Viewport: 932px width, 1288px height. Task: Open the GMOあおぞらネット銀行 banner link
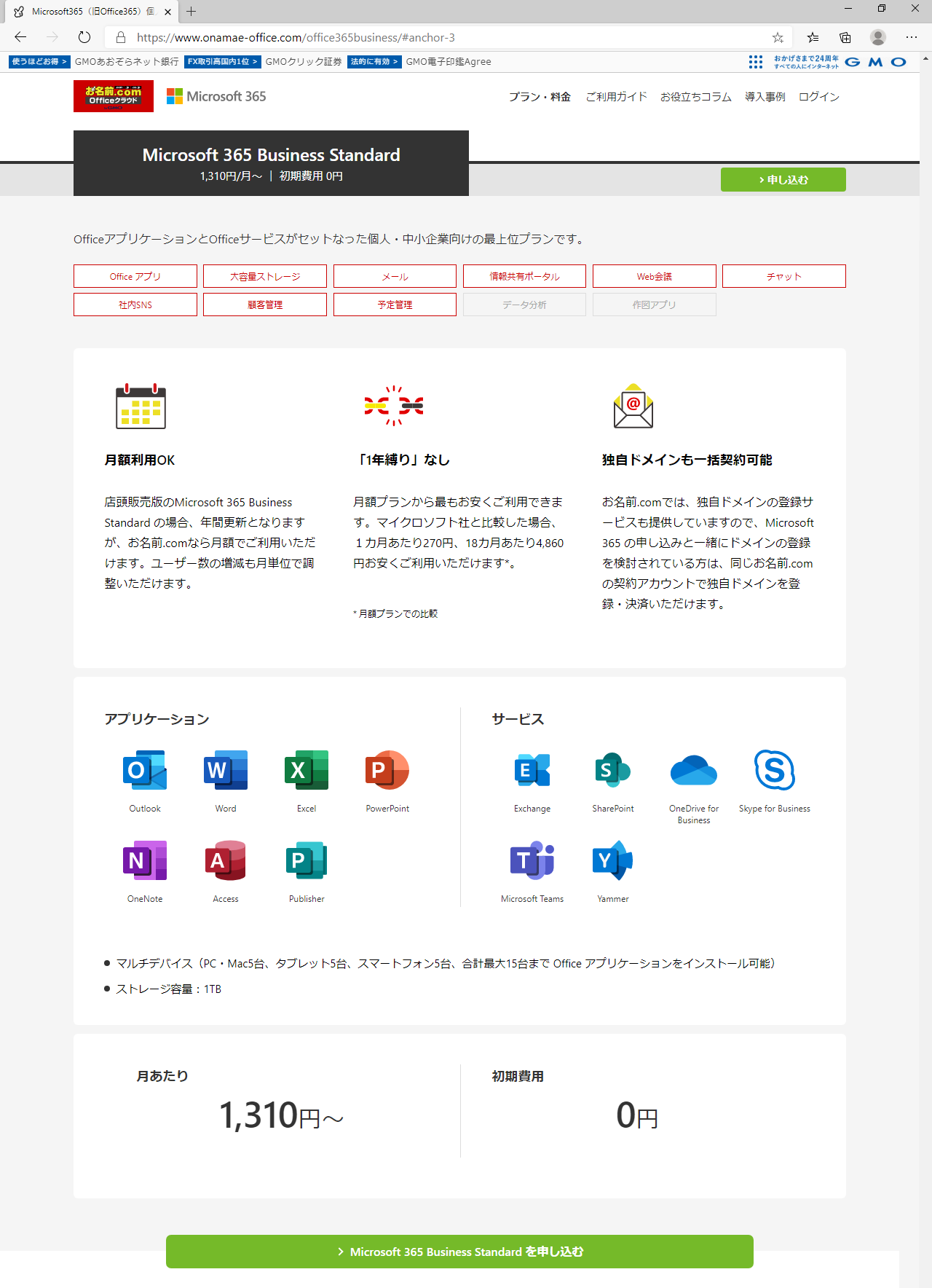click(x=94, y=62)
